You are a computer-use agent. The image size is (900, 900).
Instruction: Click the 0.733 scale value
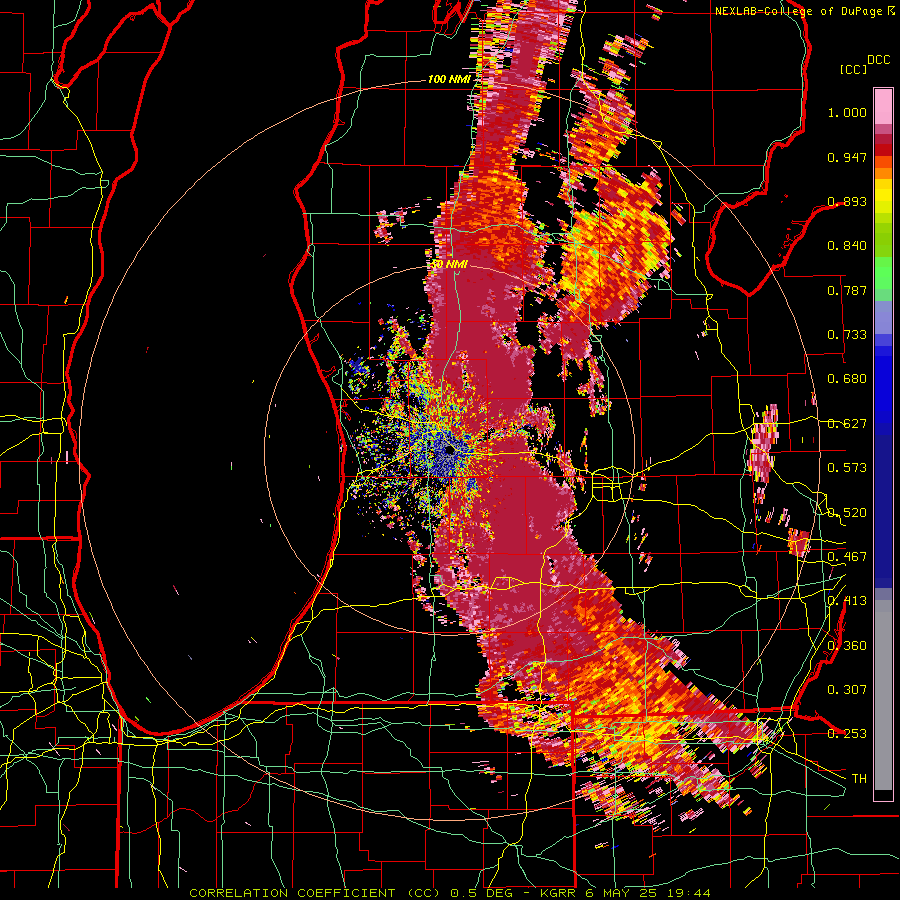coord(847,335)
